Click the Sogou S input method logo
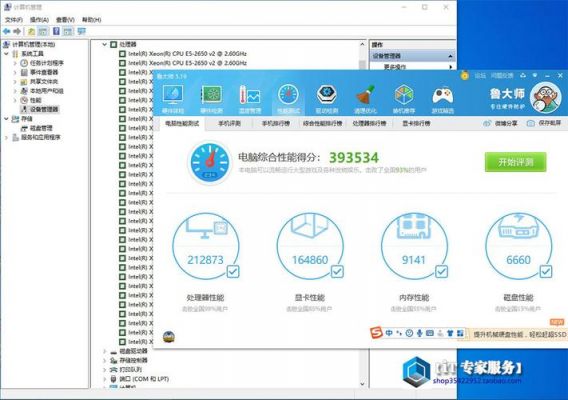Image resolution: width=568 pixels, height=400 pixels. pyautogui.click(x=376, y=333)
